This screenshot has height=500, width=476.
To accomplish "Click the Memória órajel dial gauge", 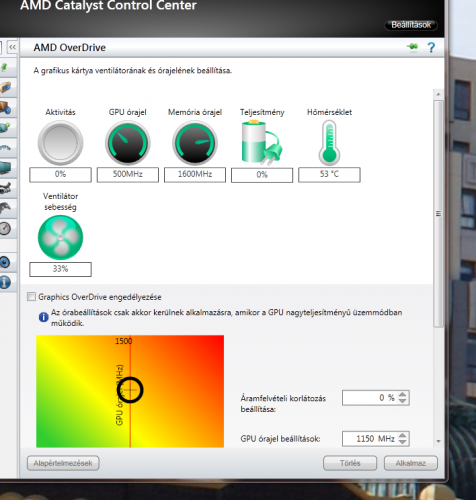I will 195,143.
